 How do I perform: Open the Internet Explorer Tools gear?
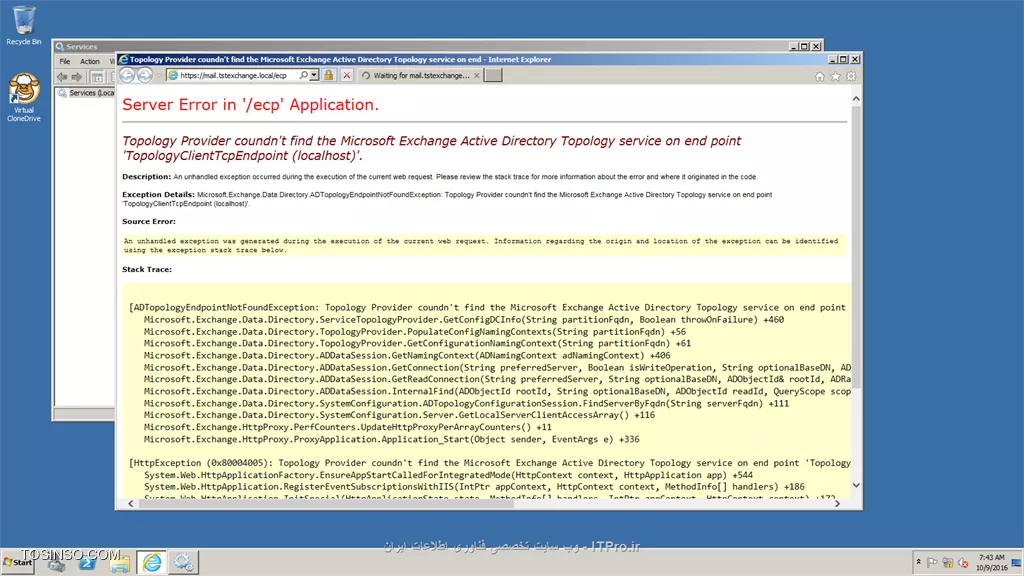click(x=851, y=76)
